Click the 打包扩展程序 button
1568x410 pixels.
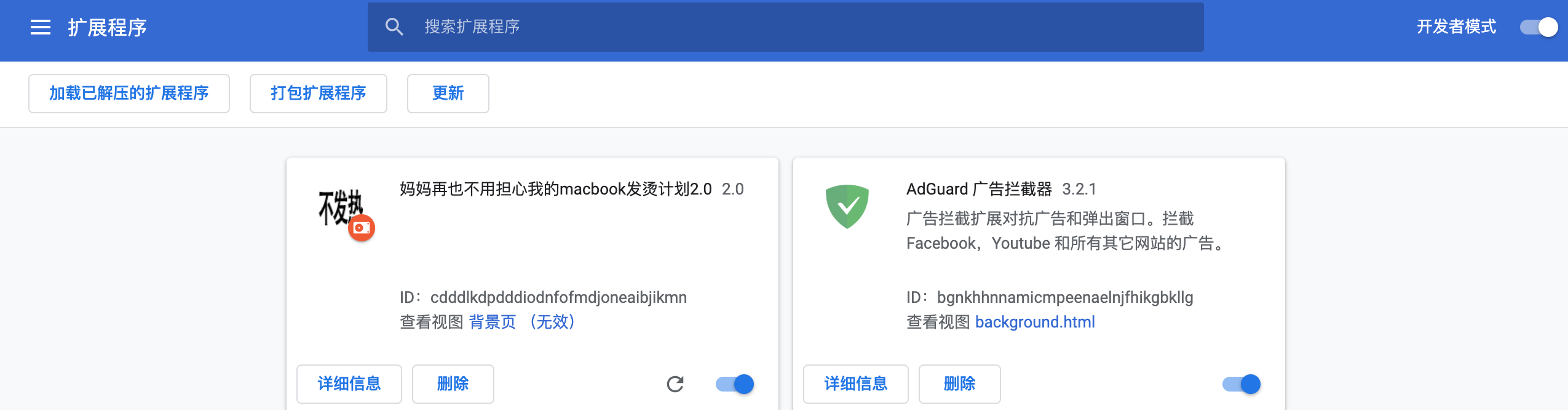(x=318, y=93)
